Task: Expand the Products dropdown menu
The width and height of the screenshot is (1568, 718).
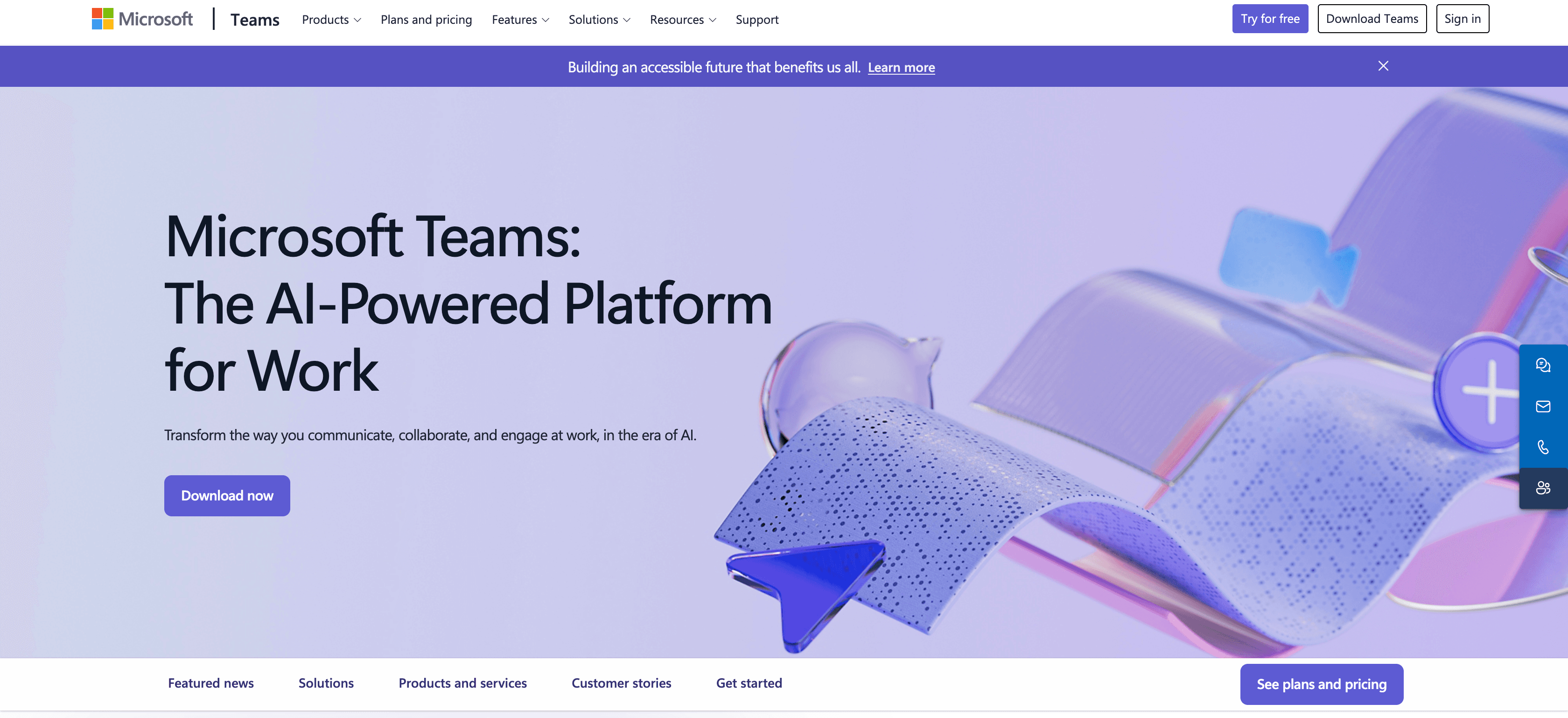Action: click(x=331, y=20)
